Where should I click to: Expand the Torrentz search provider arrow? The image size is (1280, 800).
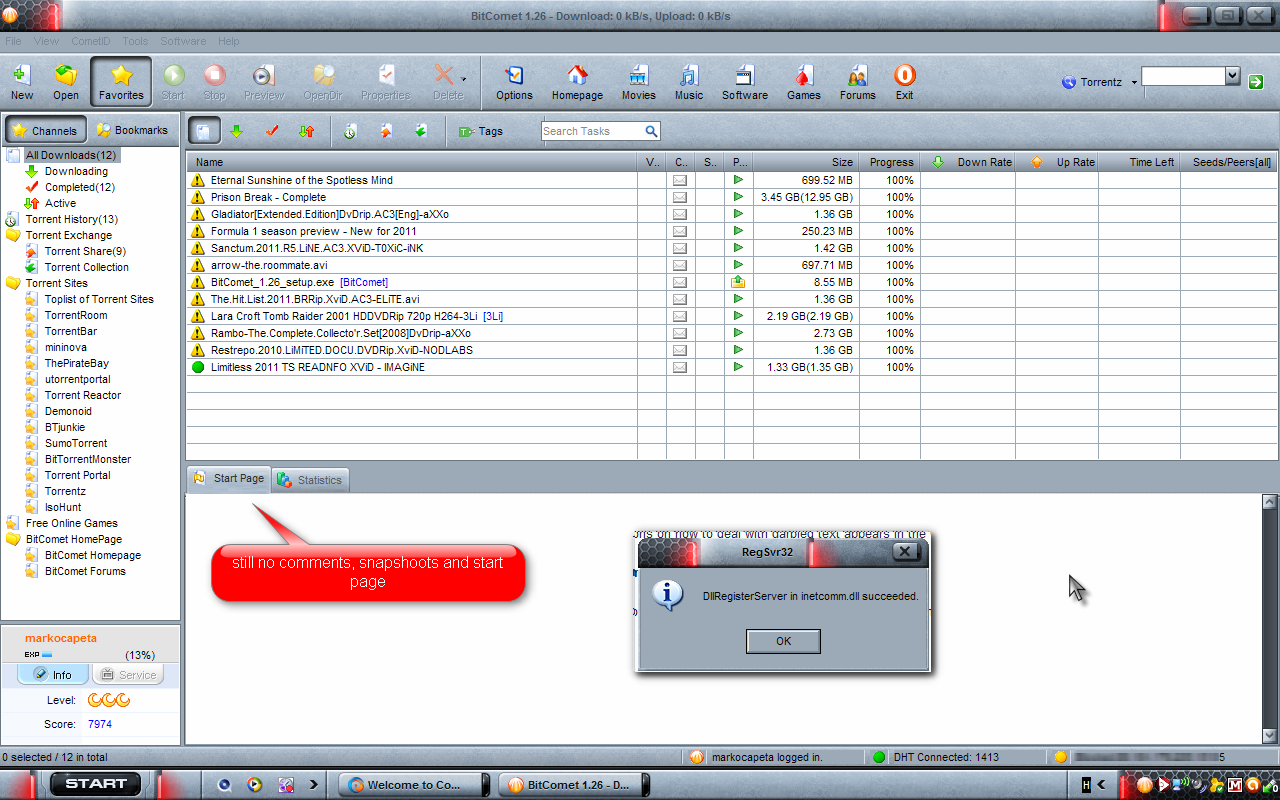click(1134, 83)
